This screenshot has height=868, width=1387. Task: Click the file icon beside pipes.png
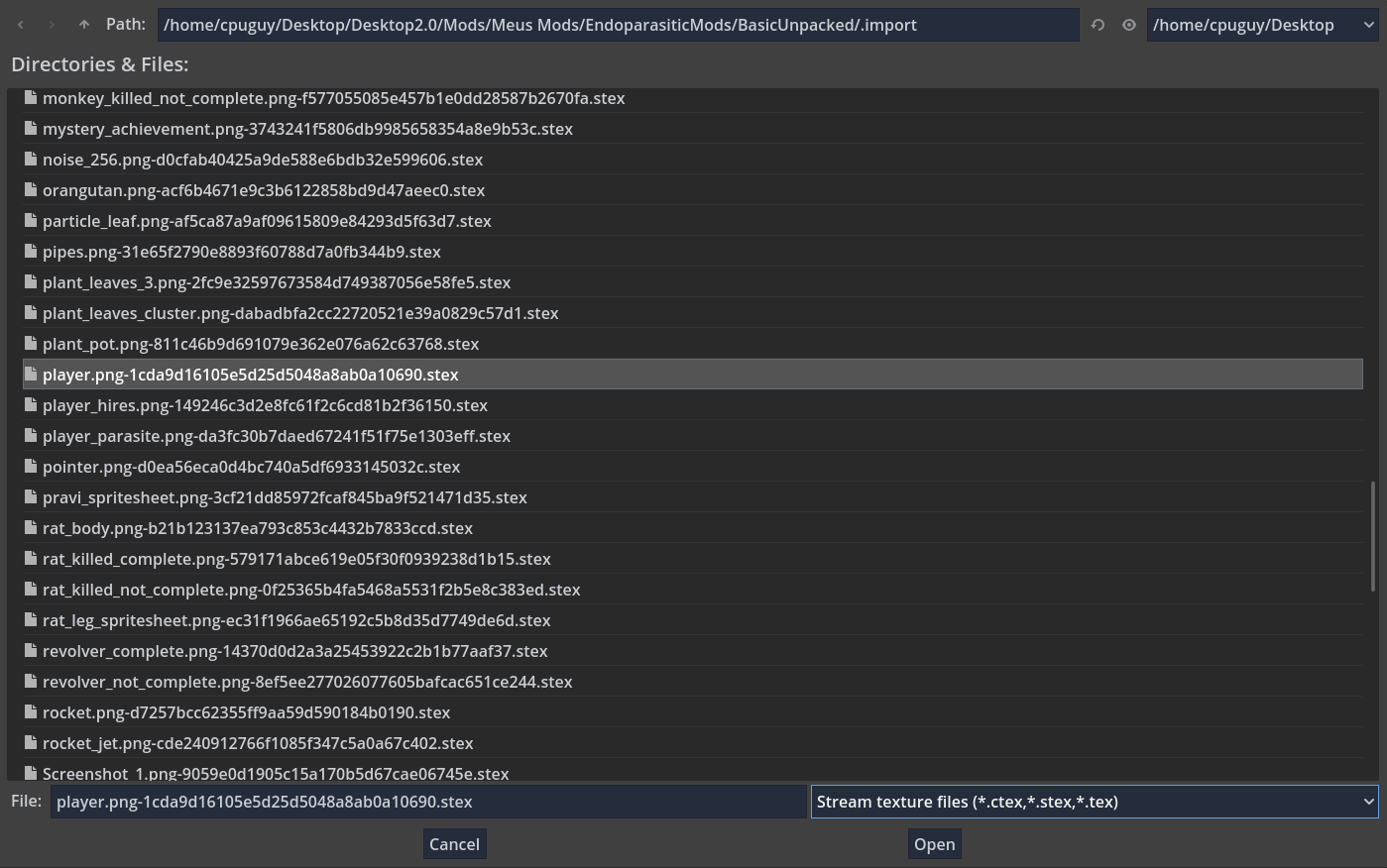coord(31,252)
